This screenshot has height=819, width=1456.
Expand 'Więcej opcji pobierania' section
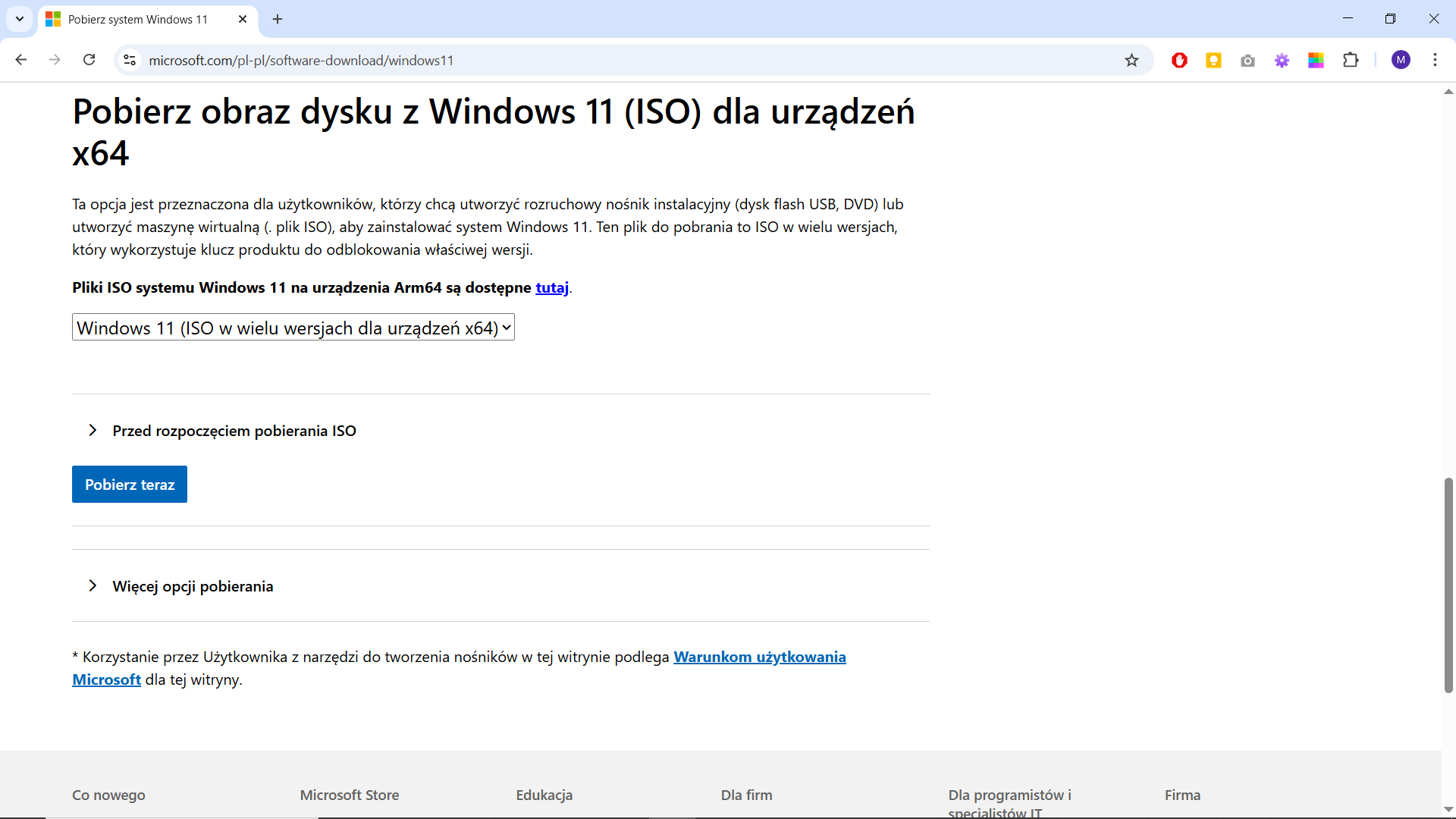[x=193, y=586]
